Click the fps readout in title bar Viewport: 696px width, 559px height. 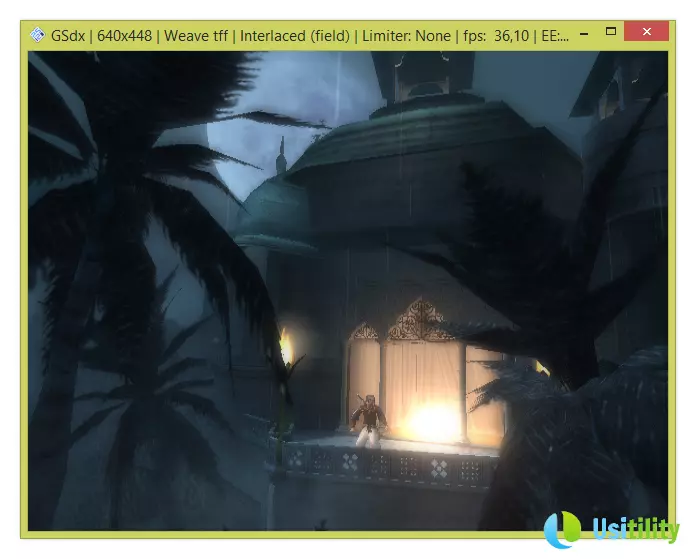pyautogui.click(x=495, y=35)
